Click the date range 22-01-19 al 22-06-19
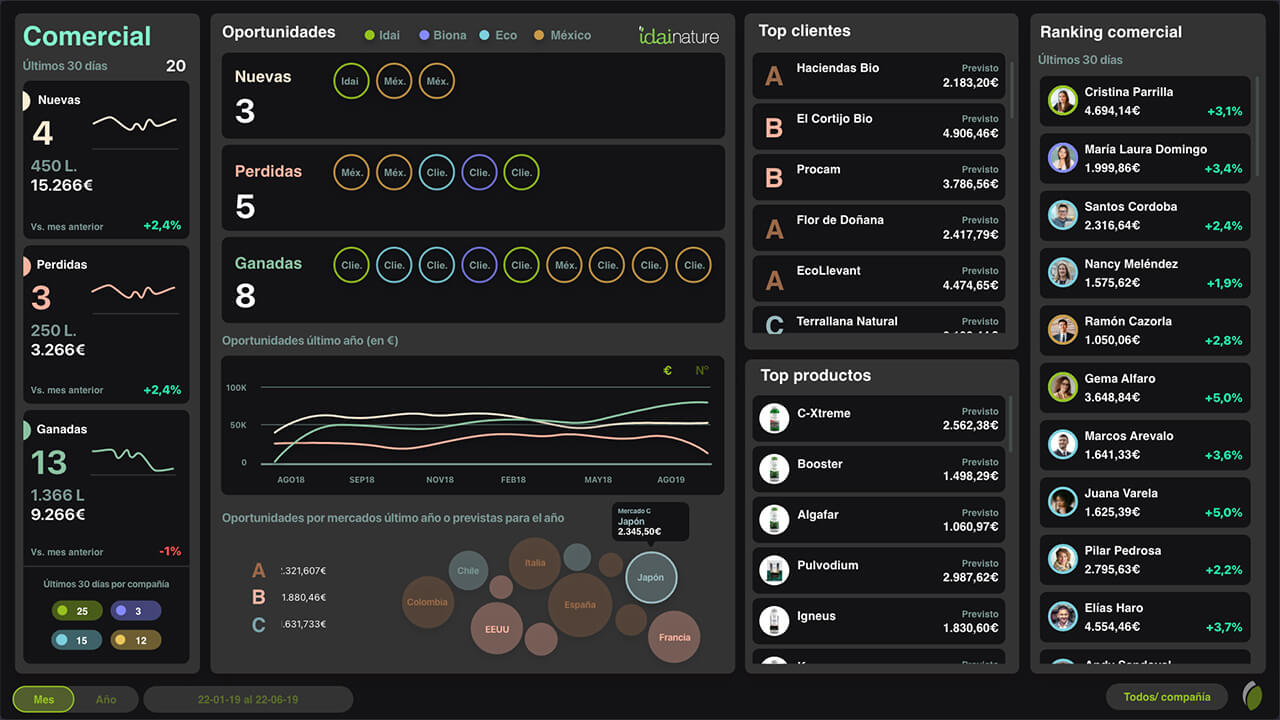Image resolution: width=1280 pixels, height=720 pixels. [248, 699]
